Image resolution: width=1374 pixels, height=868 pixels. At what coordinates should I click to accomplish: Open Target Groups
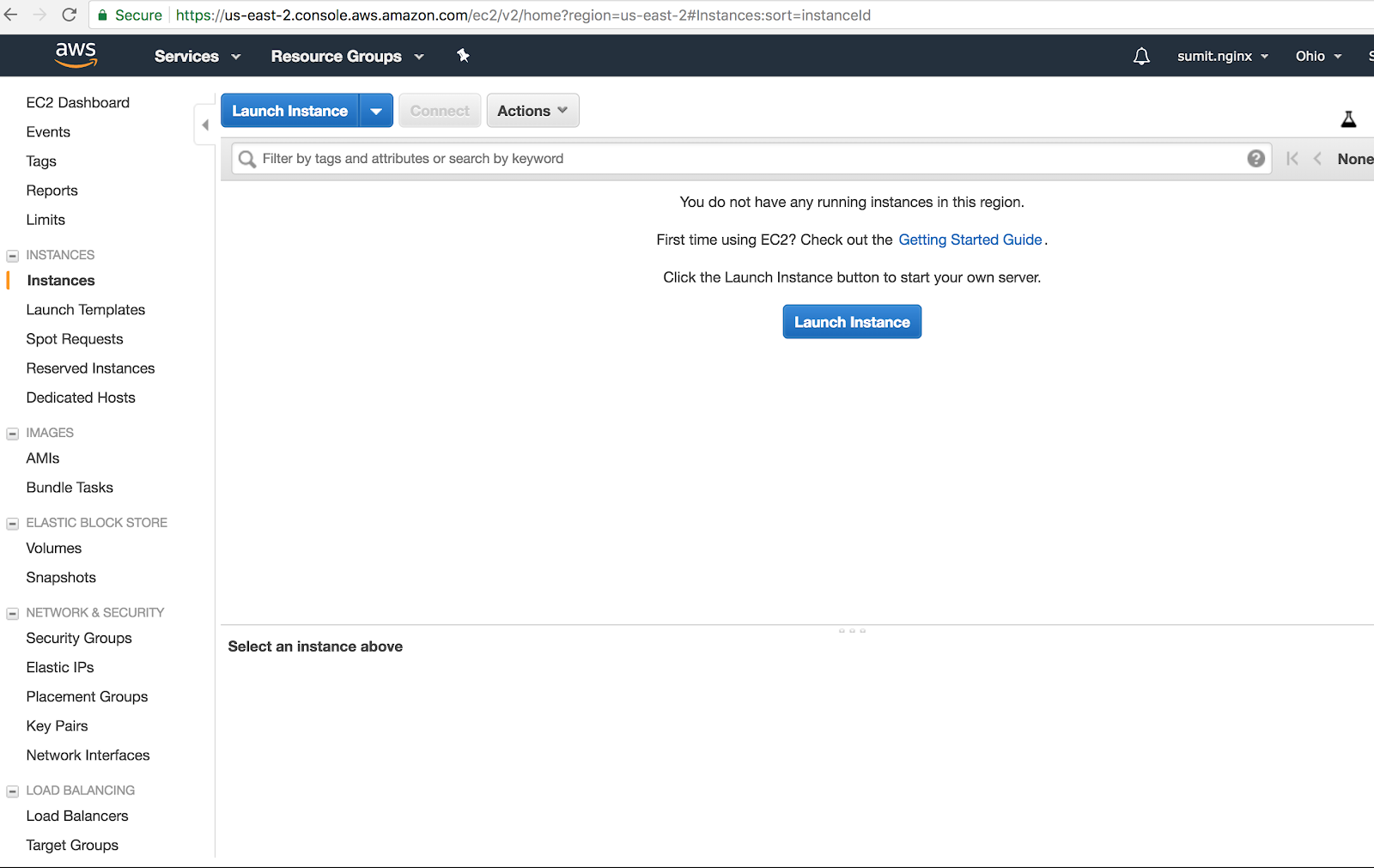tap(72, 846)
